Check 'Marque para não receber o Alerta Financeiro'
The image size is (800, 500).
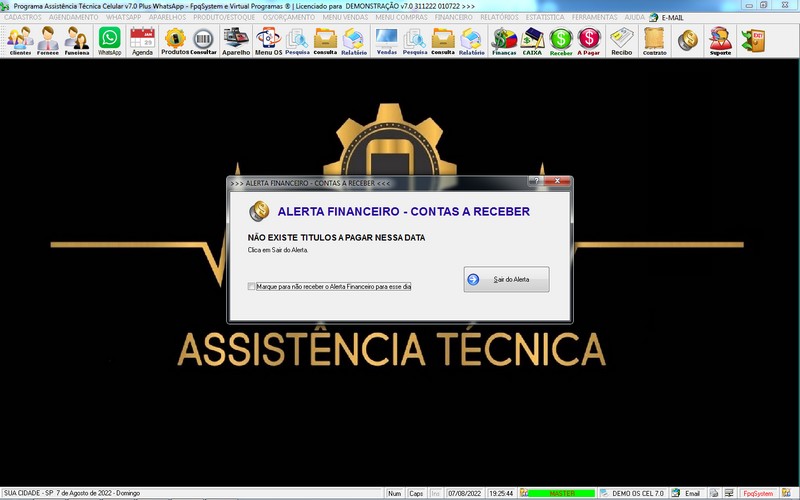point(252,287)
